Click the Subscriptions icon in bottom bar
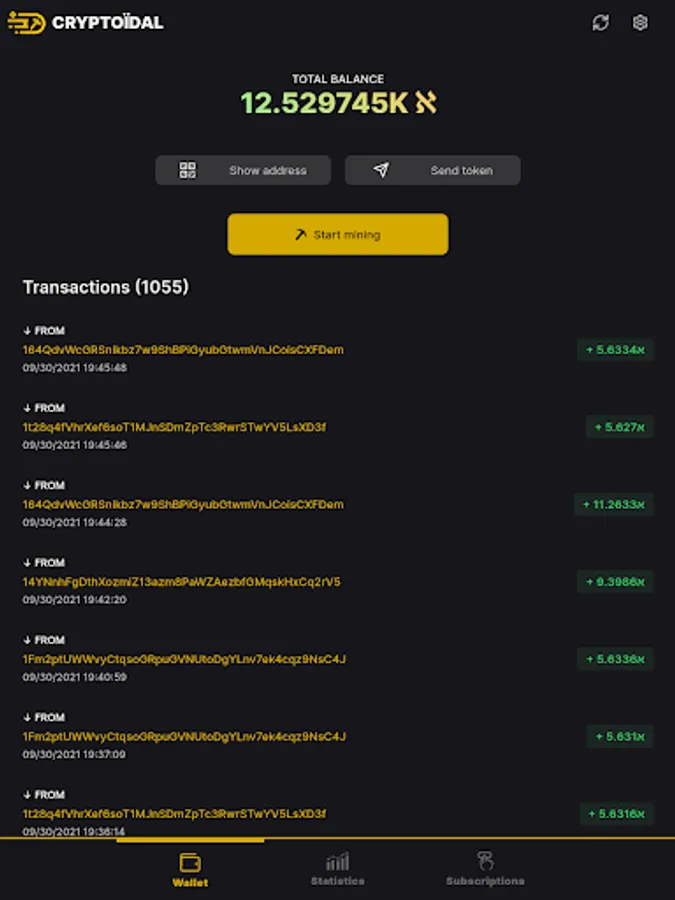This screenshot has height=900, width=675. [485, 860]
